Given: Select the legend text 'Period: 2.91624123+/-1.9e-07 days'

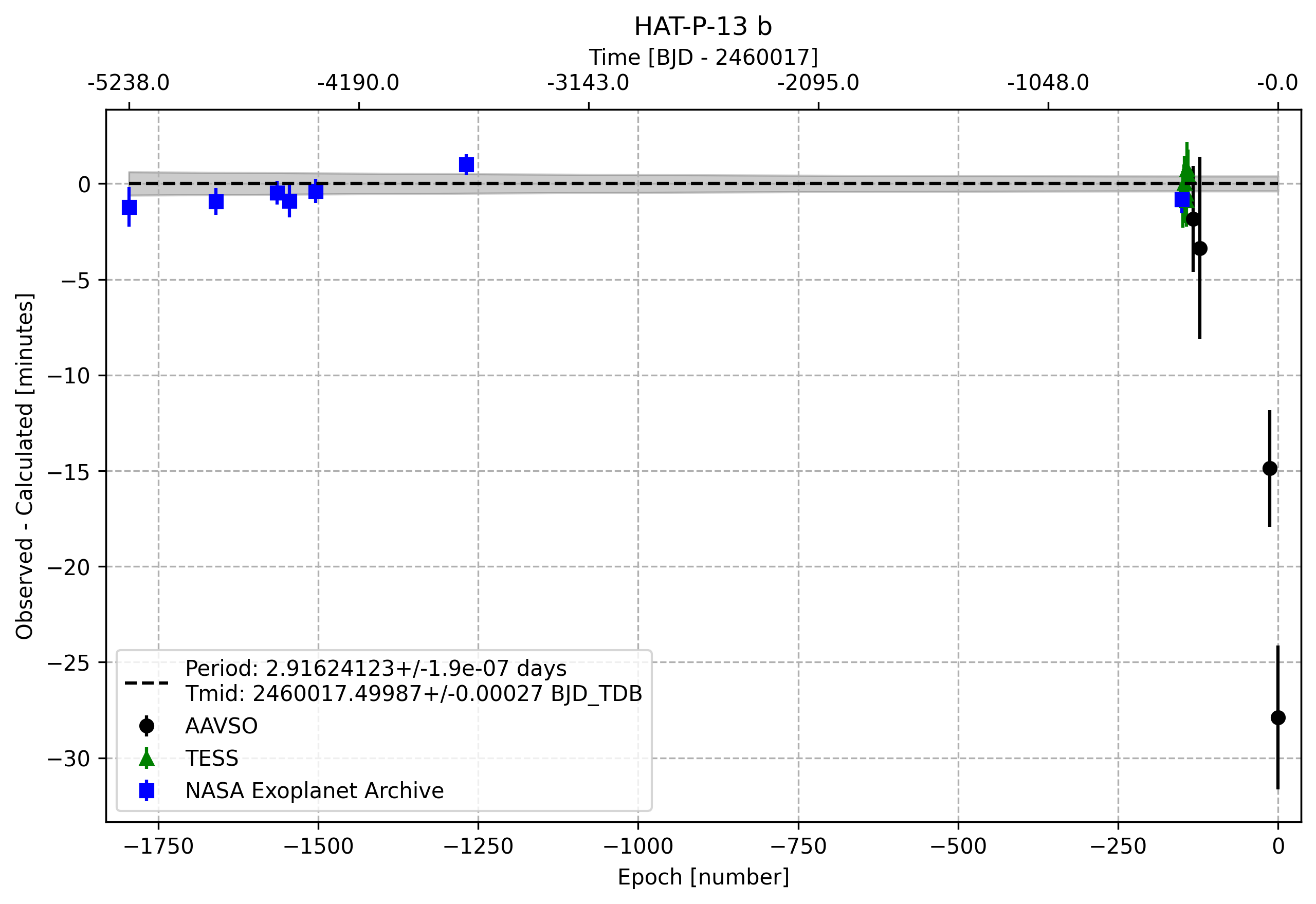Looking at the screenshot, I should [x=376, y=669].
